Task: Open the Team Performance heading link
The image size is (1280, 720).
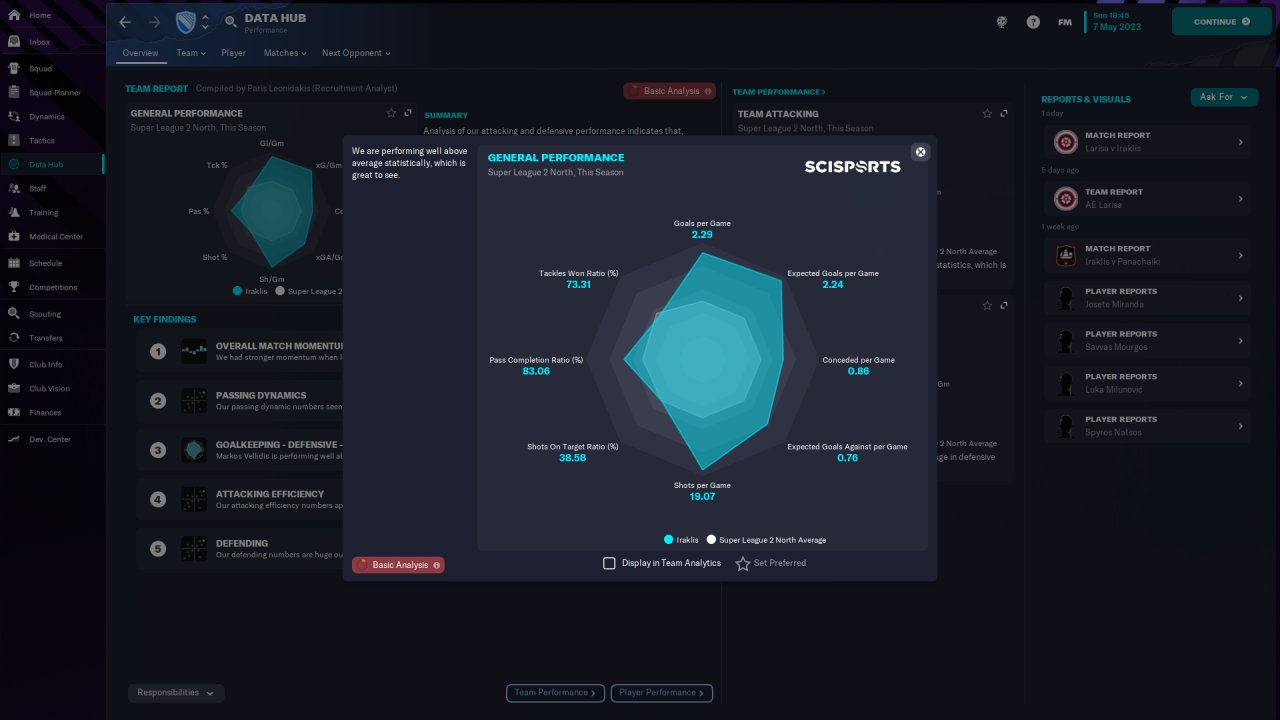Action: (779, 92)
